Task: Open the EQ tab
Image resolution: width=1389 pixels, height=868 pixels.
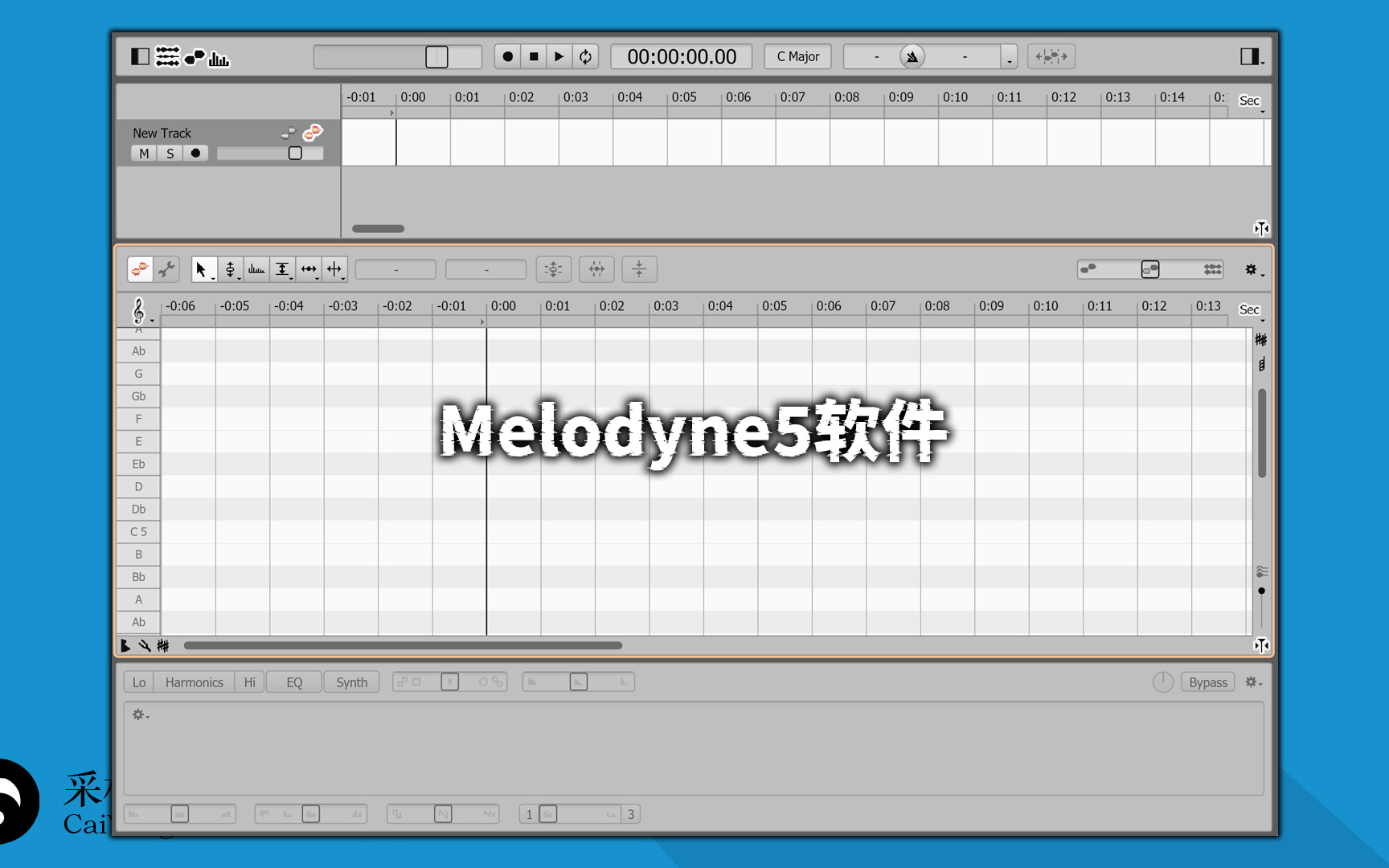Action: pos(294,682)
